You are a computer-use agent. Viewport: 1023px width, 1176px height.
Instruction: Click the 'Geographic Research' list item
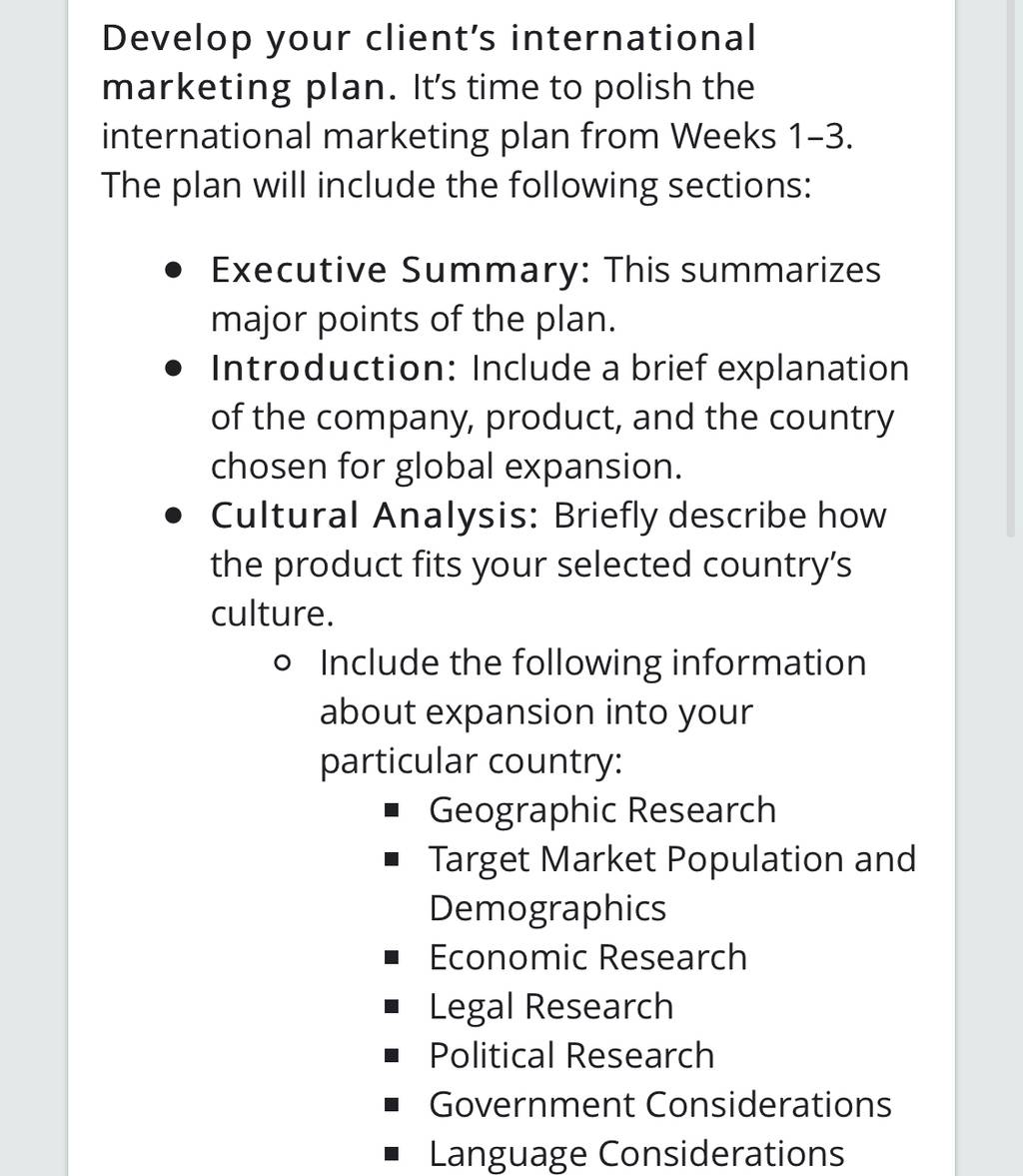[602, 810]
